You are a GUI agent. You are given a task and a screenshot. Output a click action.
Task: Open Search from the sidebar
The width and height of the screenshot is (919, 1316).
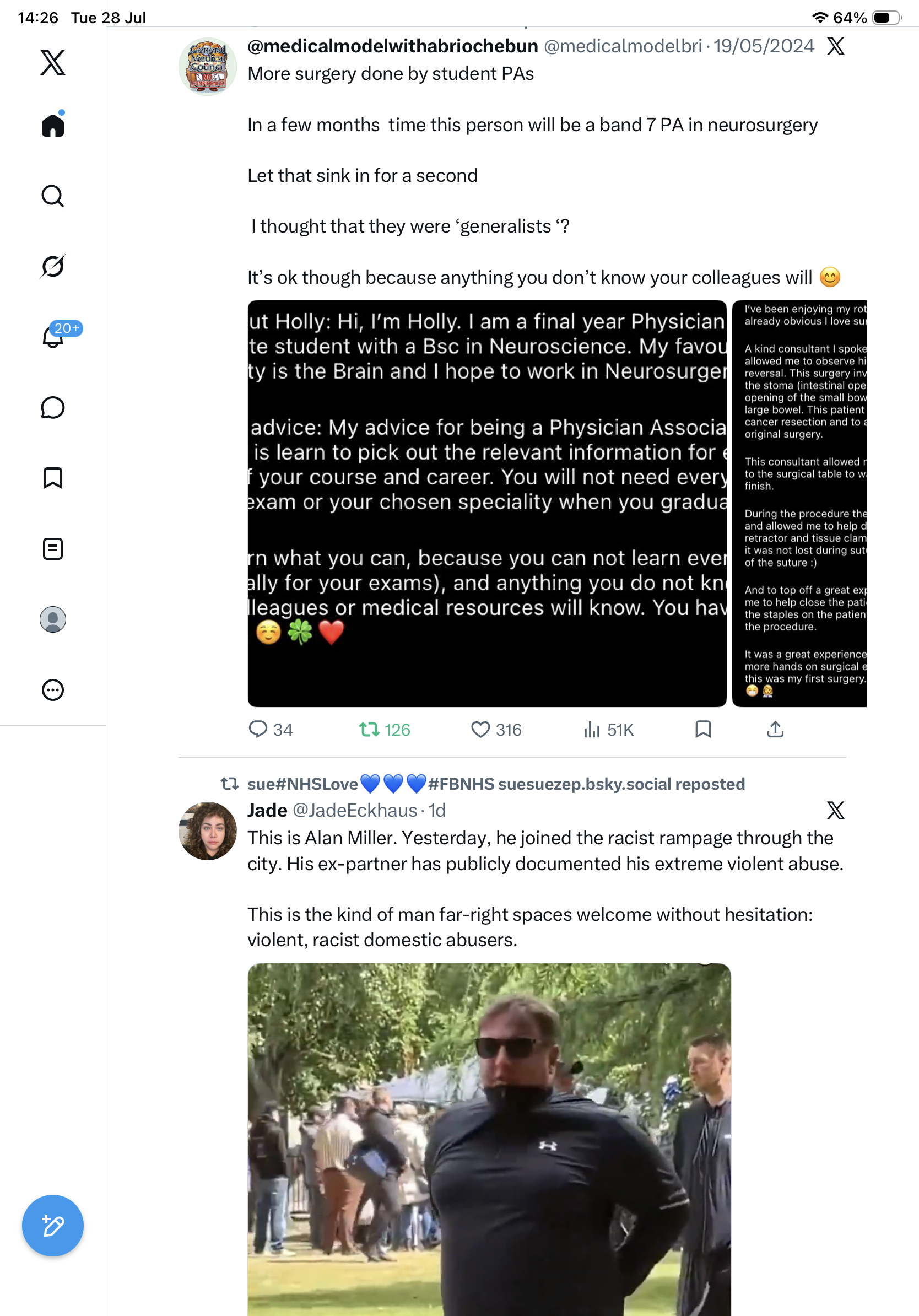[53, 196]
